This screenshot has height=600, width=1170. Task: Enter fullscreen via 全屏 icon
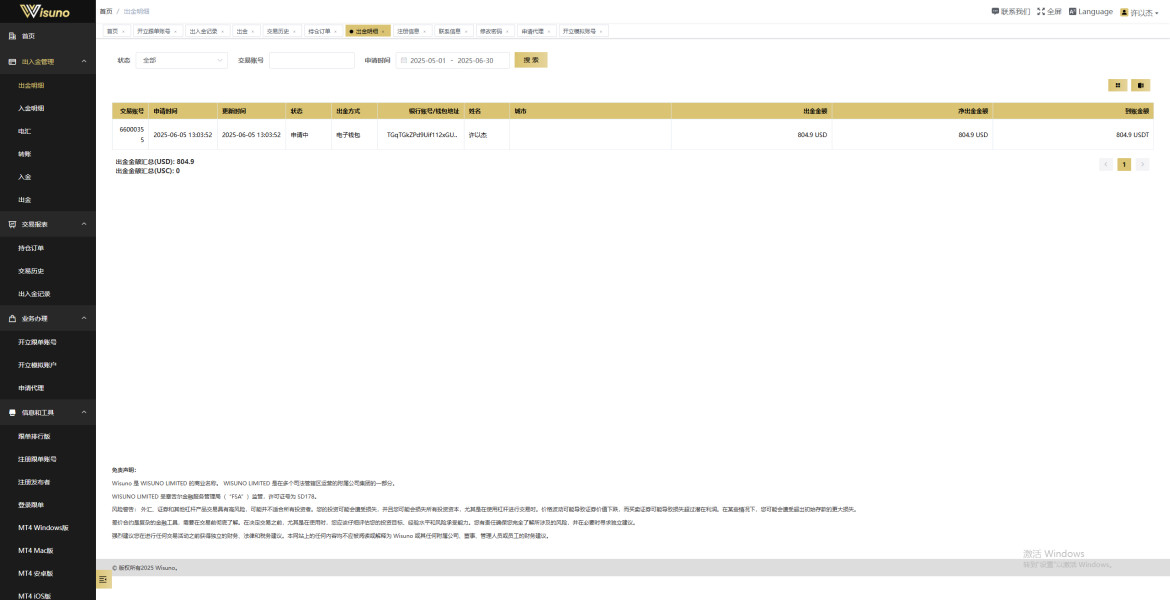[x=1041, y=11]
